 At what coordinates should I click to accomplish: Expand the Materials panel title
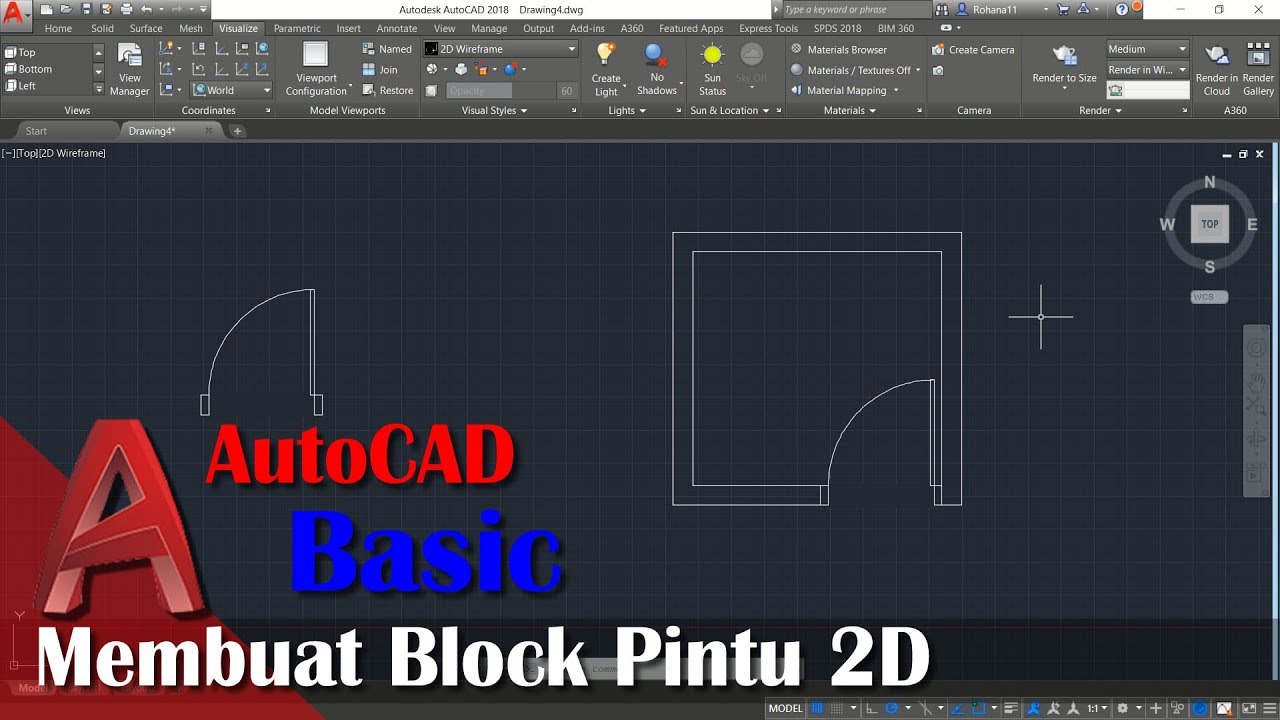[x=850, y=110]
